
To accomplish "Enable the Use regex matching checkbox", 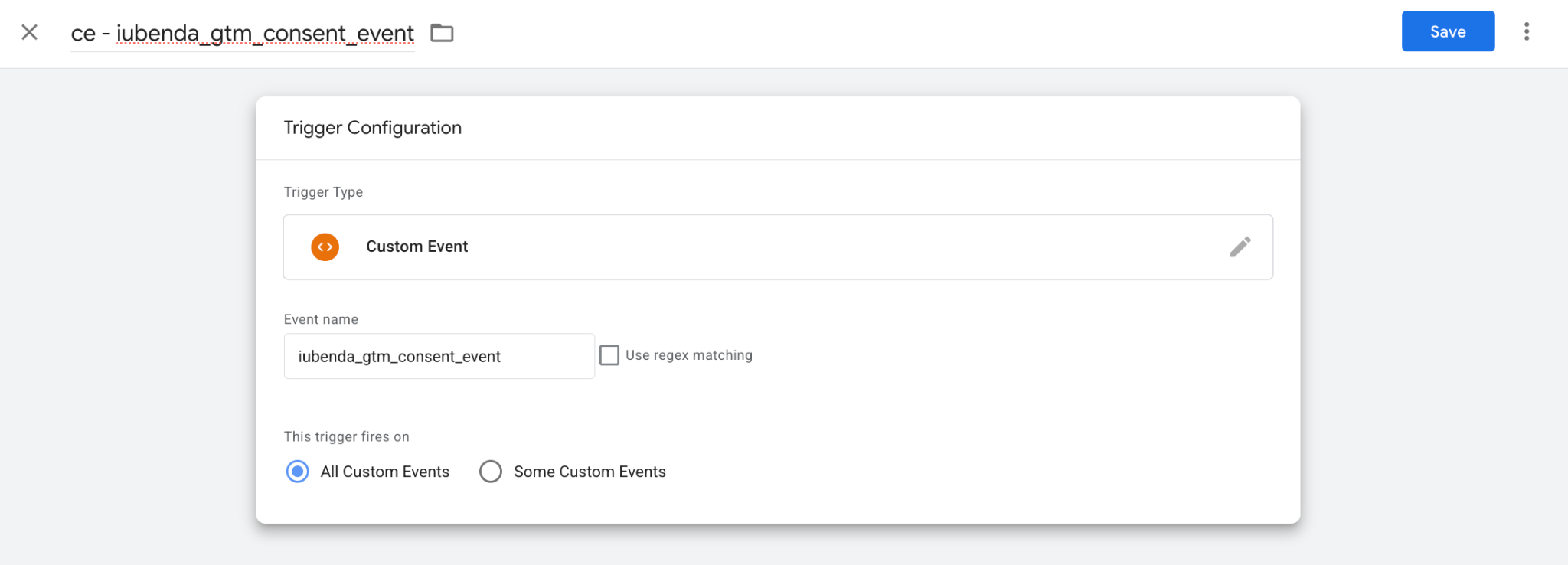I will (609, 355).
